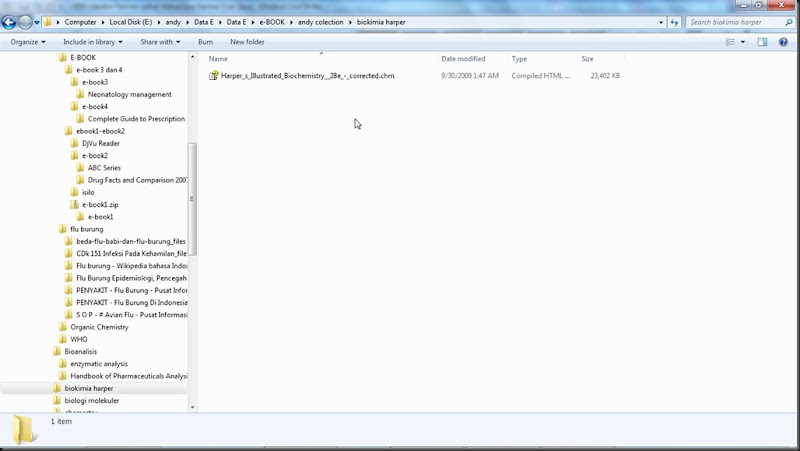This screenshot has height=451, width=800.
Task: Select Harper_s_Illustrated_Biochemistry chm file
Action: click(x=307, y=76)
